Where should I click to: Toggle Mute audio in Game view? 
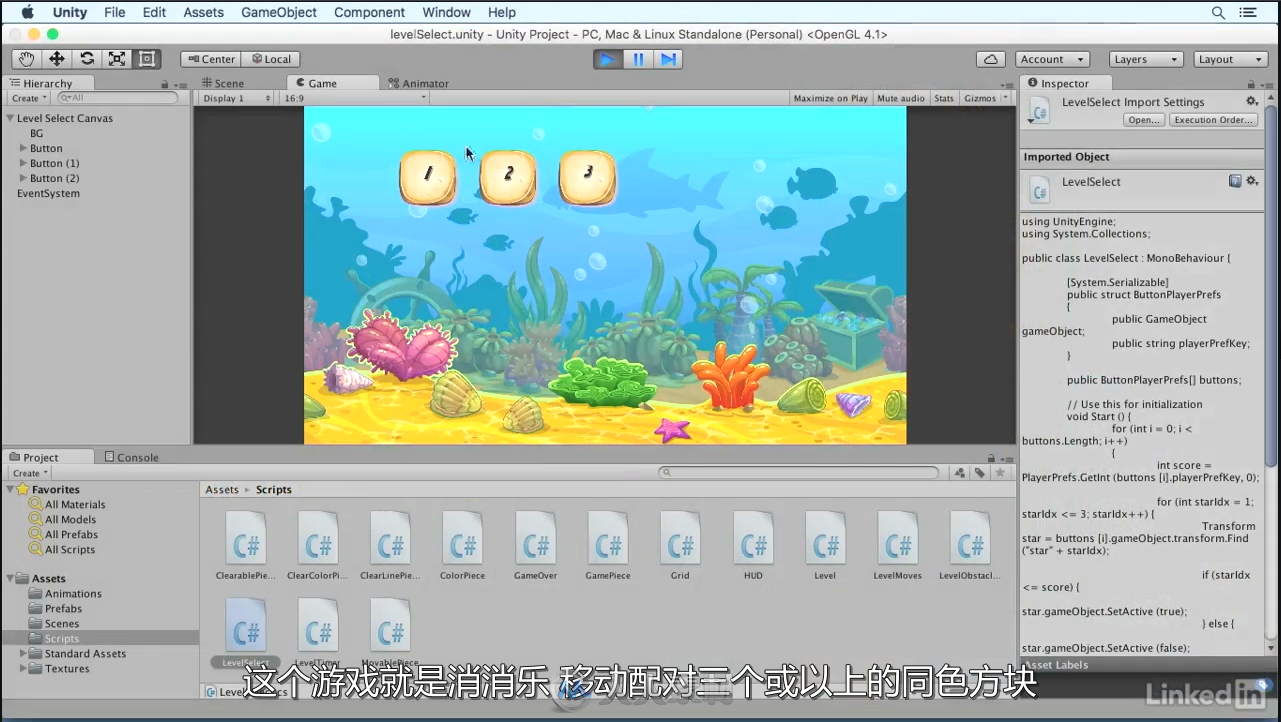[901, 98]
